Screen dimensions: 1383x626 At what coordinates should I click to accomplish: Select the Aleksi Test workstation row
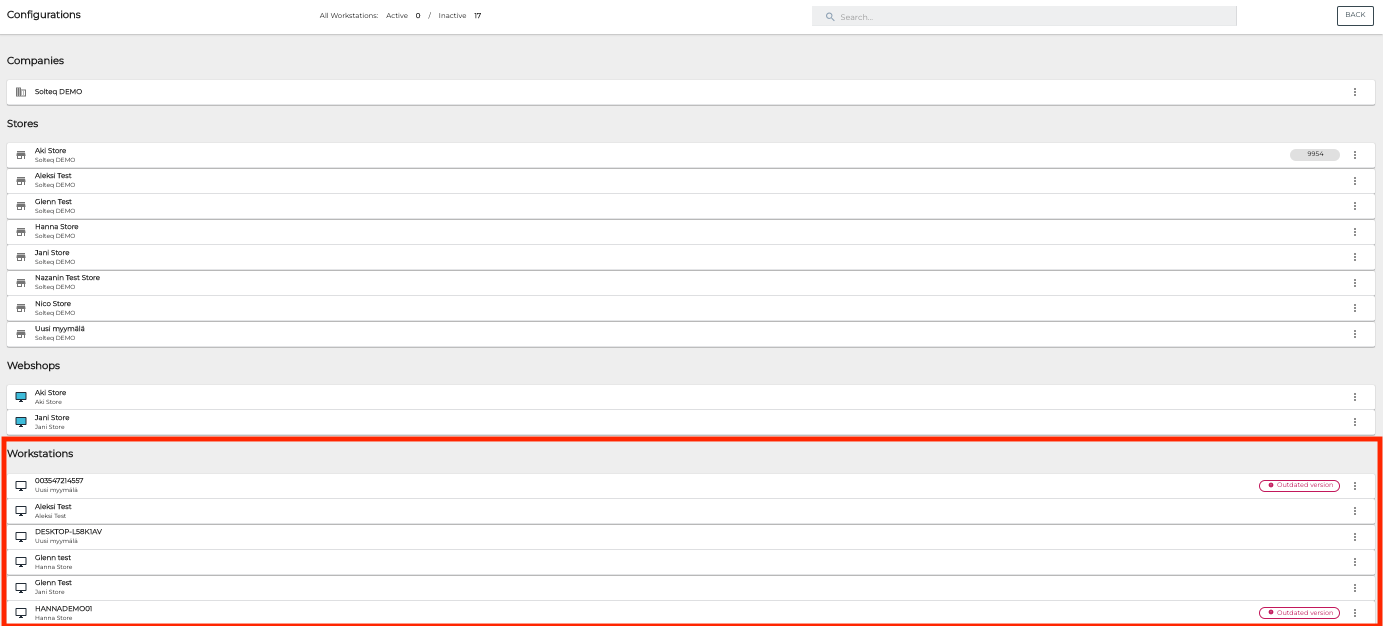(x=600, y=511)
